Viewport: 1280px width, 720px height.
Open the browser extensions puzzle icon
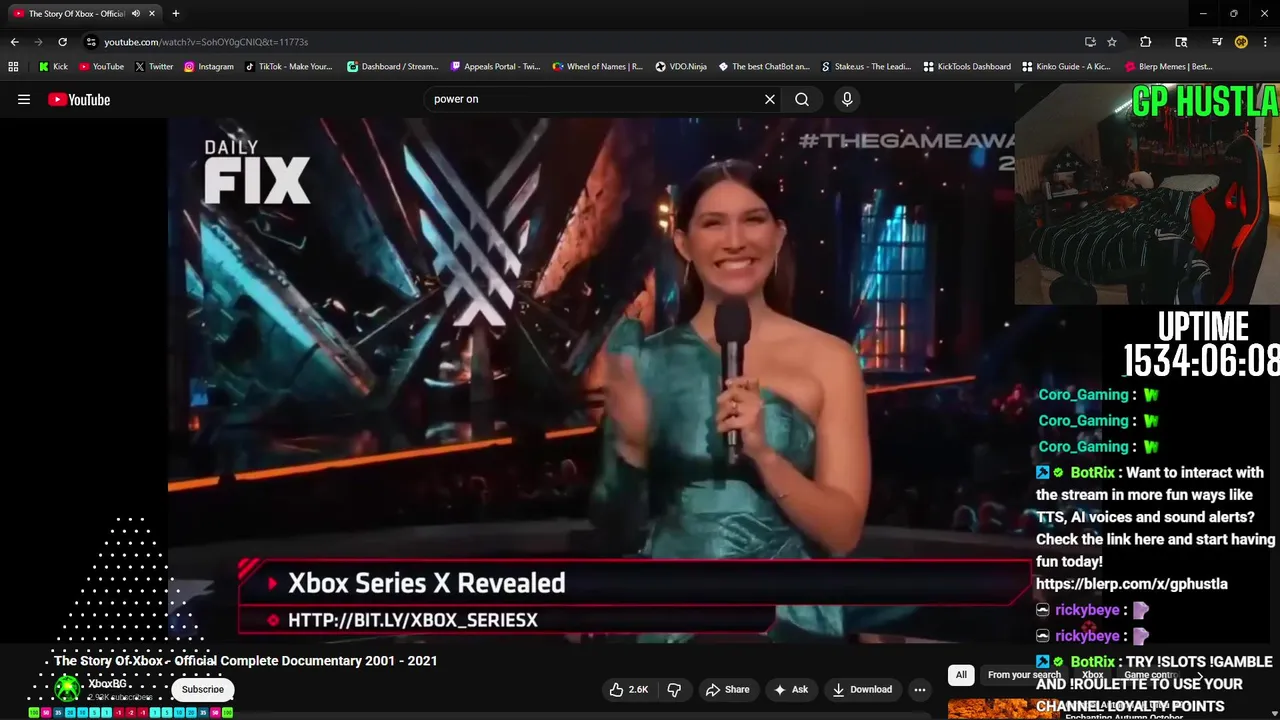[x=1146, y=42]
